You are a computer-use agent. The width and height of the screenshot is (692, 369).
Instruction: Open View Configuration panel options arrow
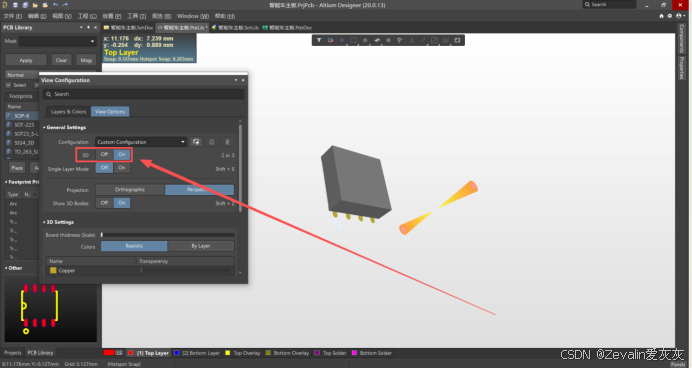(236, 80)
